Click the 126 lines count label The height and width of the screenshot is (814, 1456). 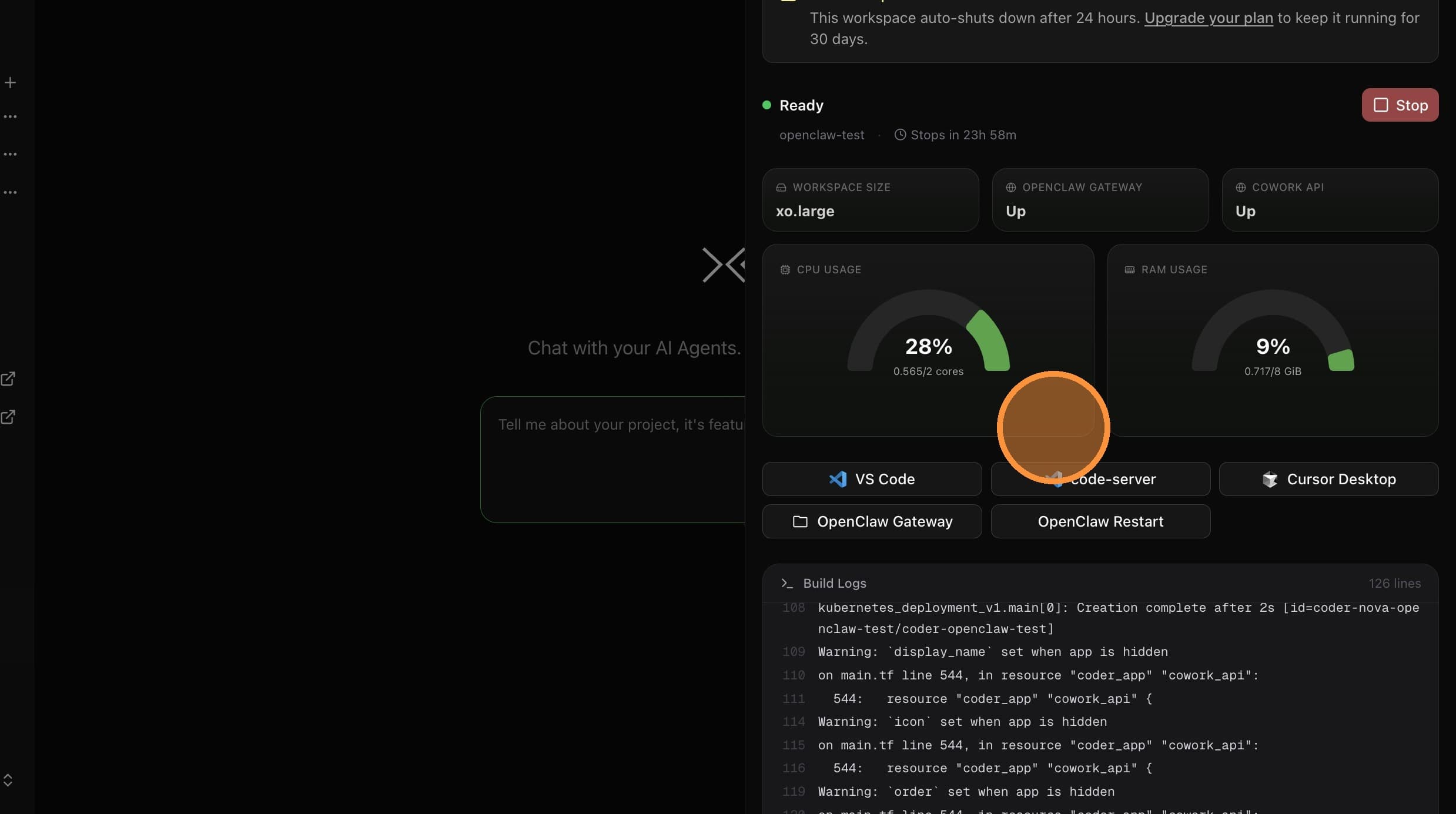point(1394,583)
